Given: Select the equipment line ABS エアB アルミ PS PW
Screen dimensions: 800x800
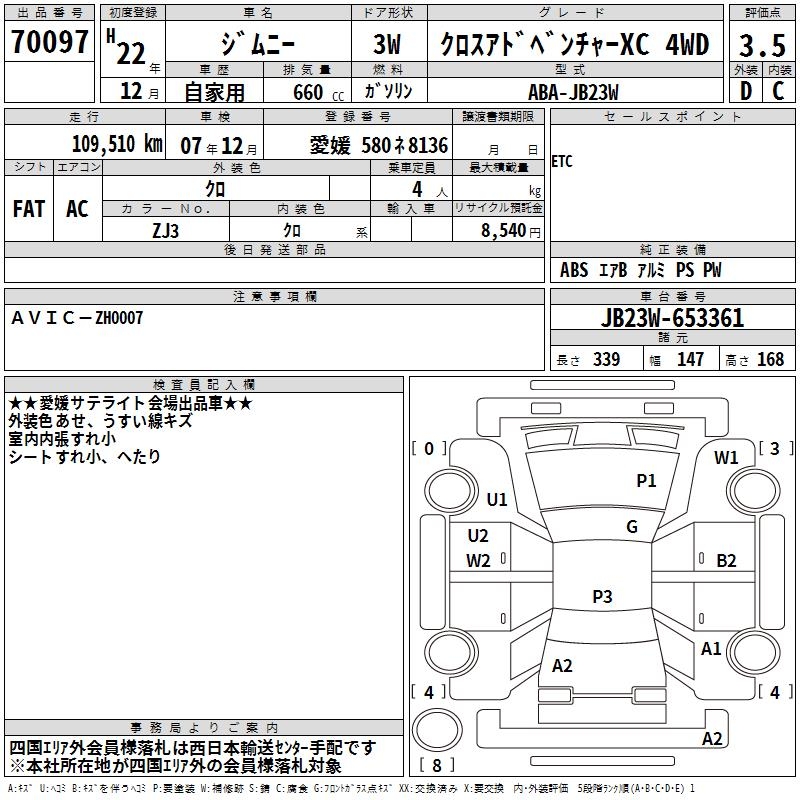Looking at the screenshot, I should click(641, 270).
